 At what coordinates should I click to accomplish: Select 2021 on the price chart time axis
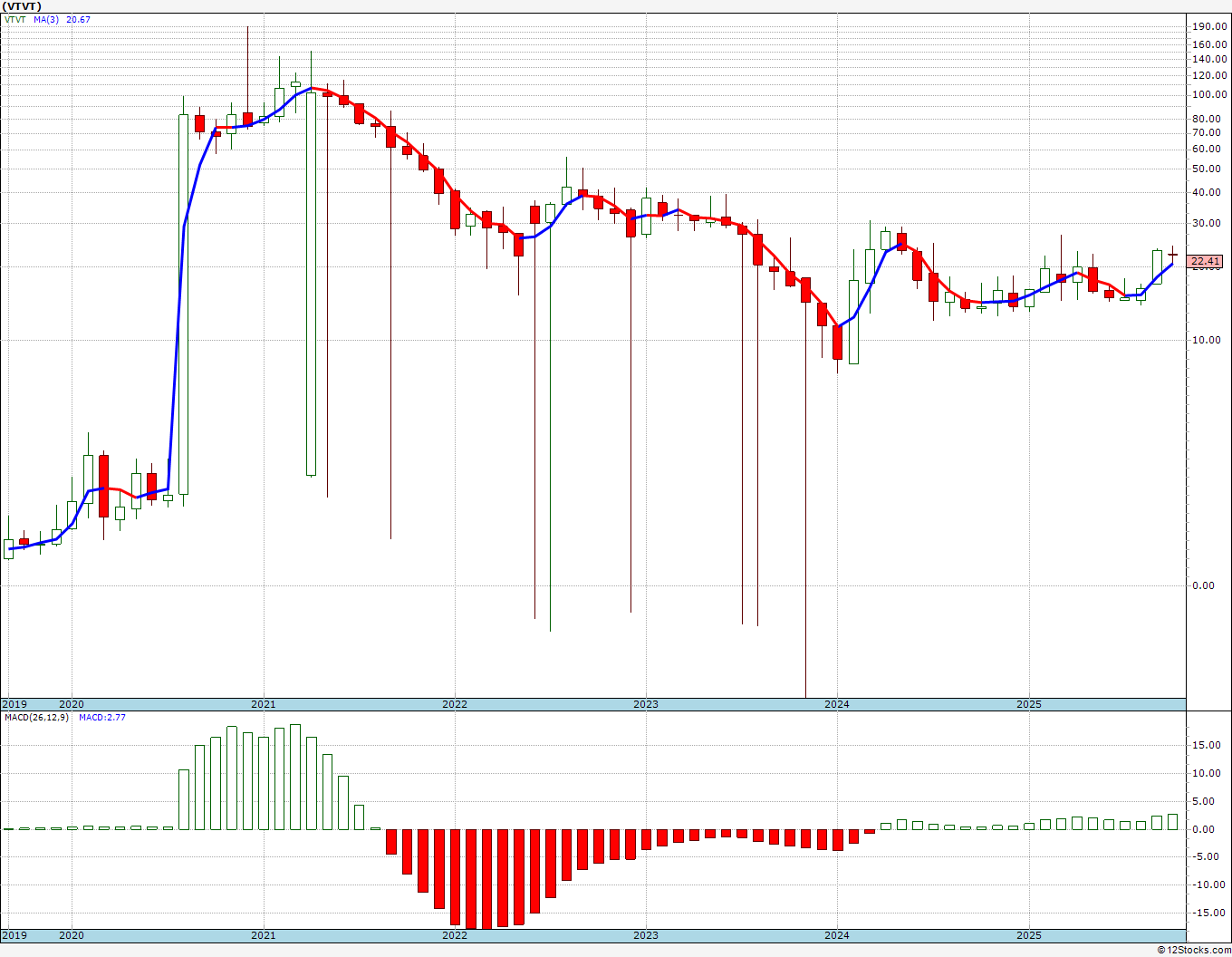(x=263, y=704)
